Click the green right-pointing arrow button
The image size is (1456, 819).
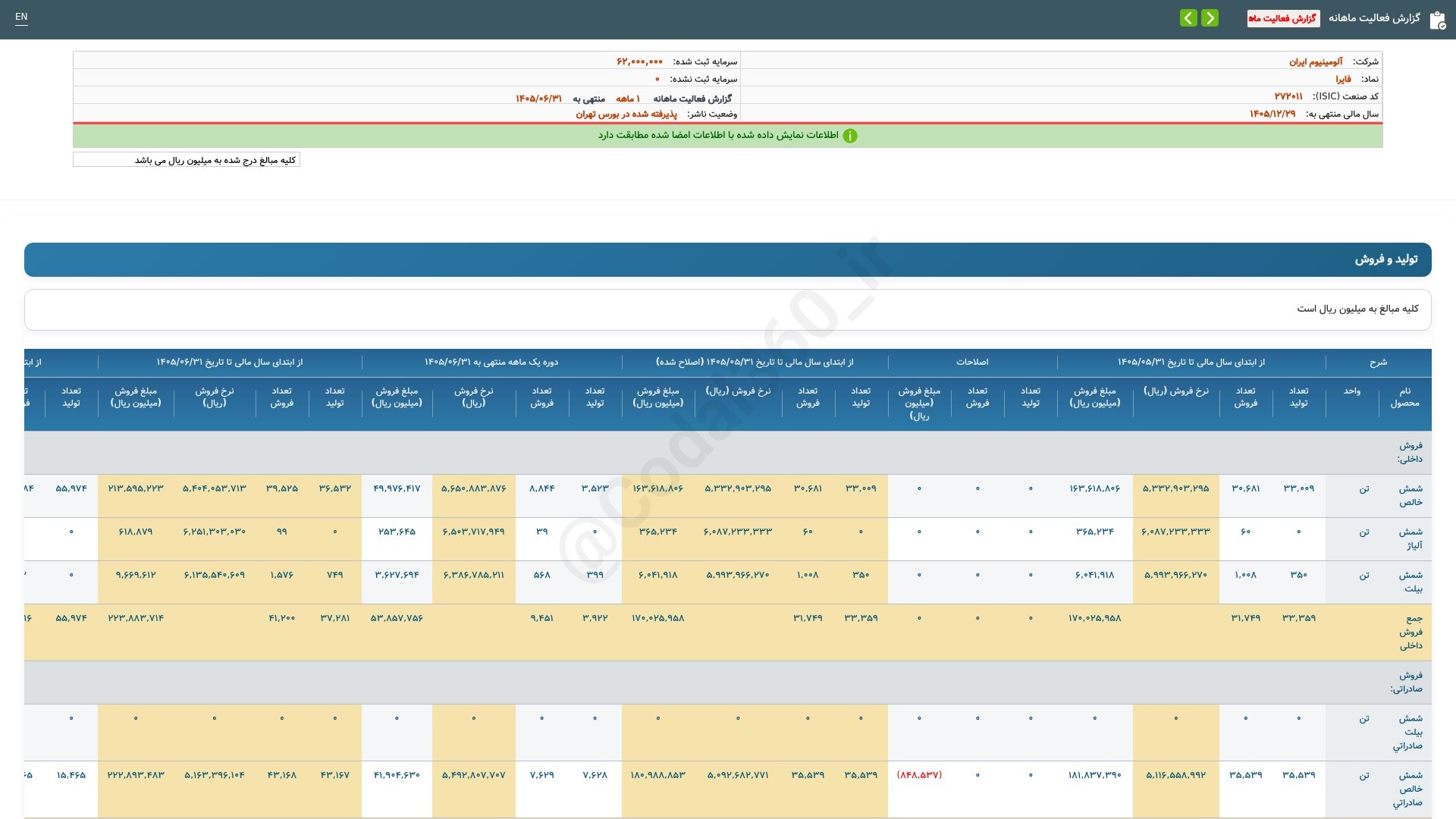coord(1210,17)
